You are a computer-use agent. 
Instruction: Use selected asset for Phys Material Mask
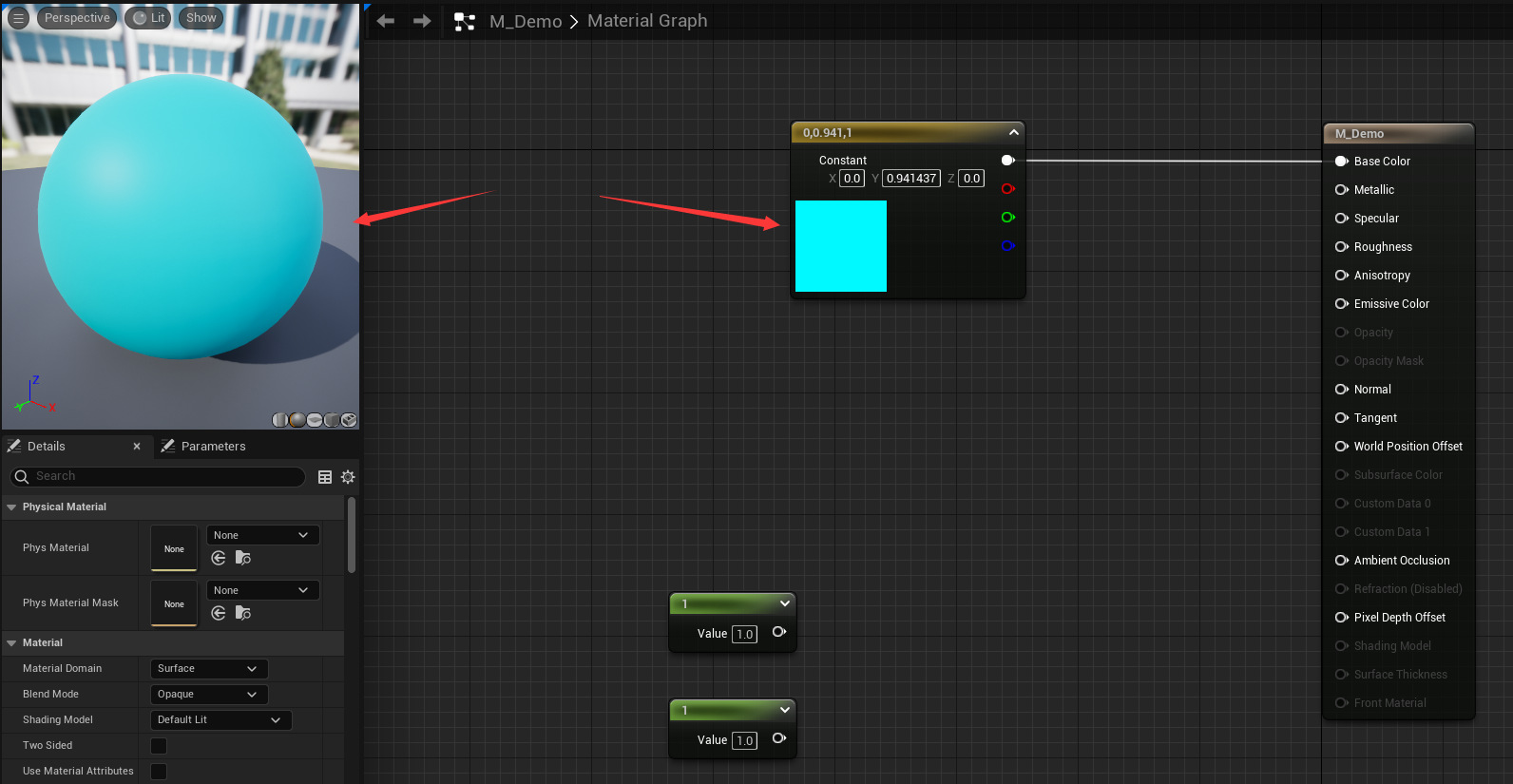point(219,613)
